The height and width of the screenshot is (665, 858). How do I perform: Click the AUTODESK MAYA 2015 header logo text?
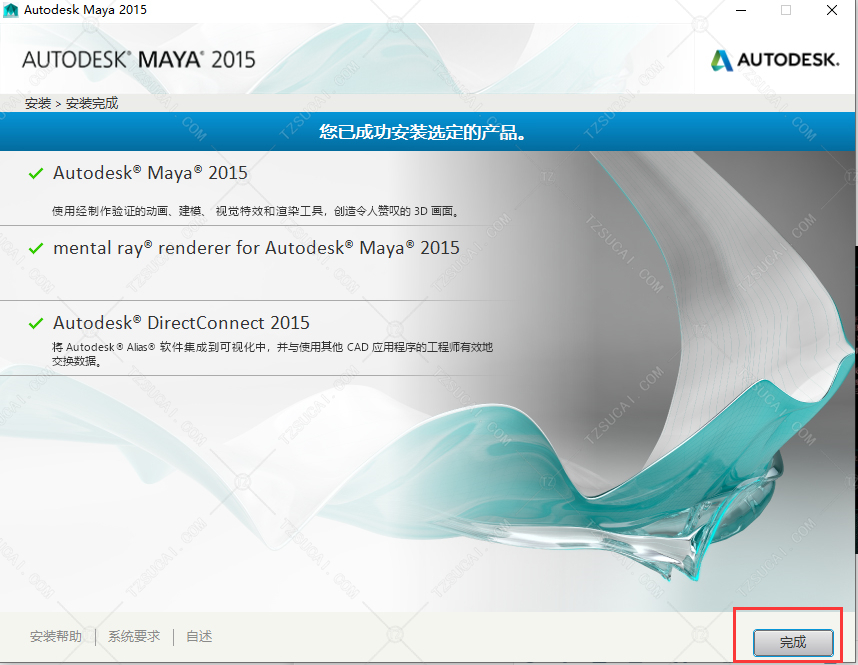[x=138, y=60]
